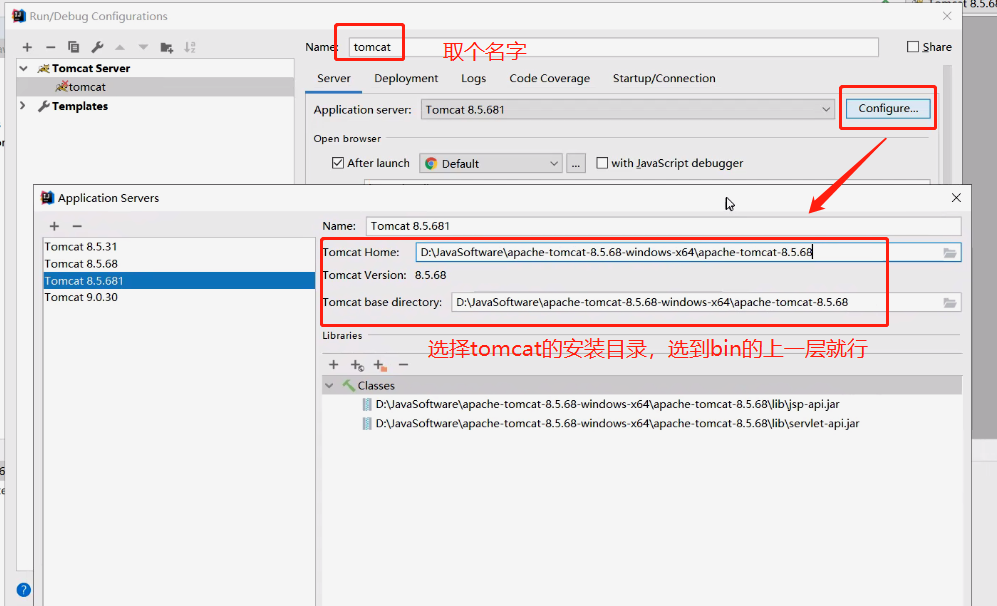Browse for Tomcat base directory folder

pyautogui.click(x=949, y=303)
